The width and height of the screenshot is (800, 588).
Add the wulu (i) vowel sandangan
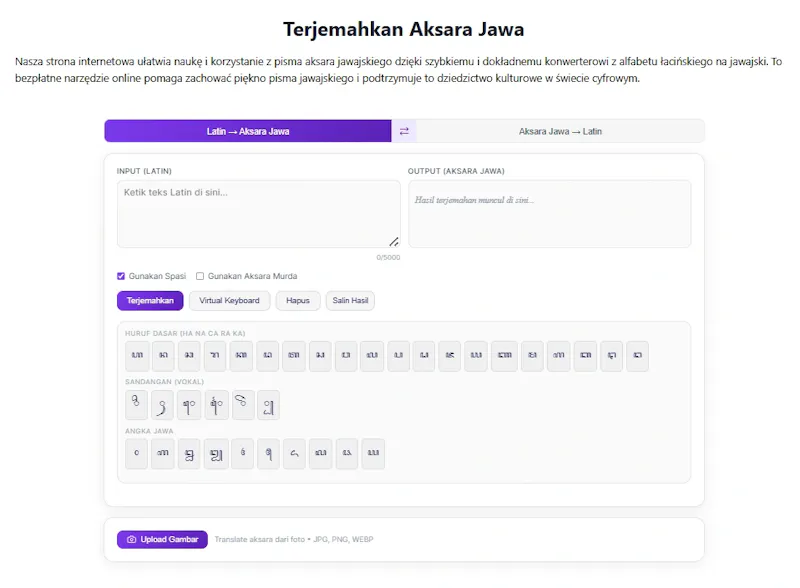(x=136, y=405)
